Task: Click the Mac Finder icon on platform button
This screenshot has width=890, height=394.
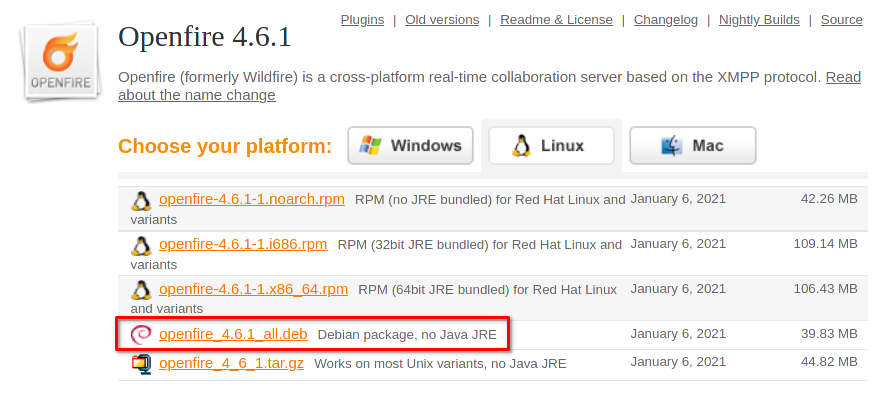Action: pos(671,145)
